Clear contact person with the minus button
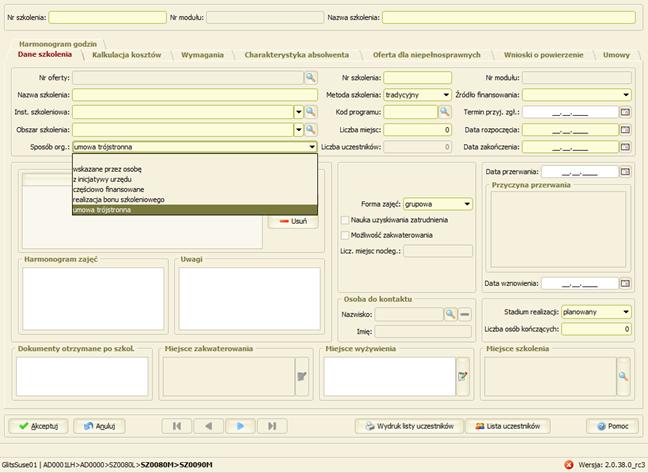648x473 pixels. click(x=465, y=314)
